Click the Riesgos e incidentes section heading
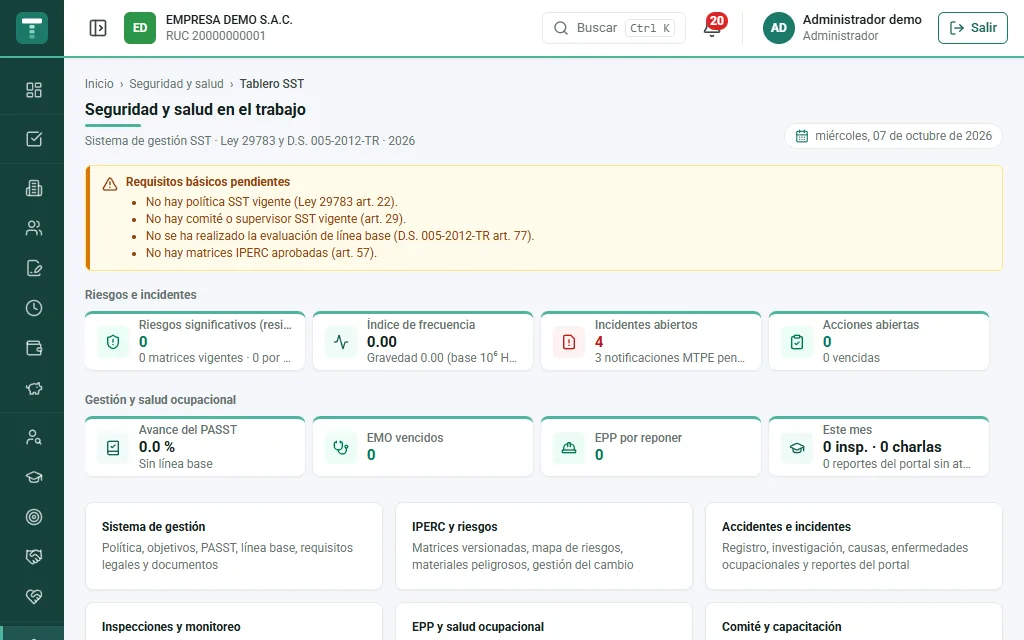Screen dimensions: 1024x640 pos(140,295)
